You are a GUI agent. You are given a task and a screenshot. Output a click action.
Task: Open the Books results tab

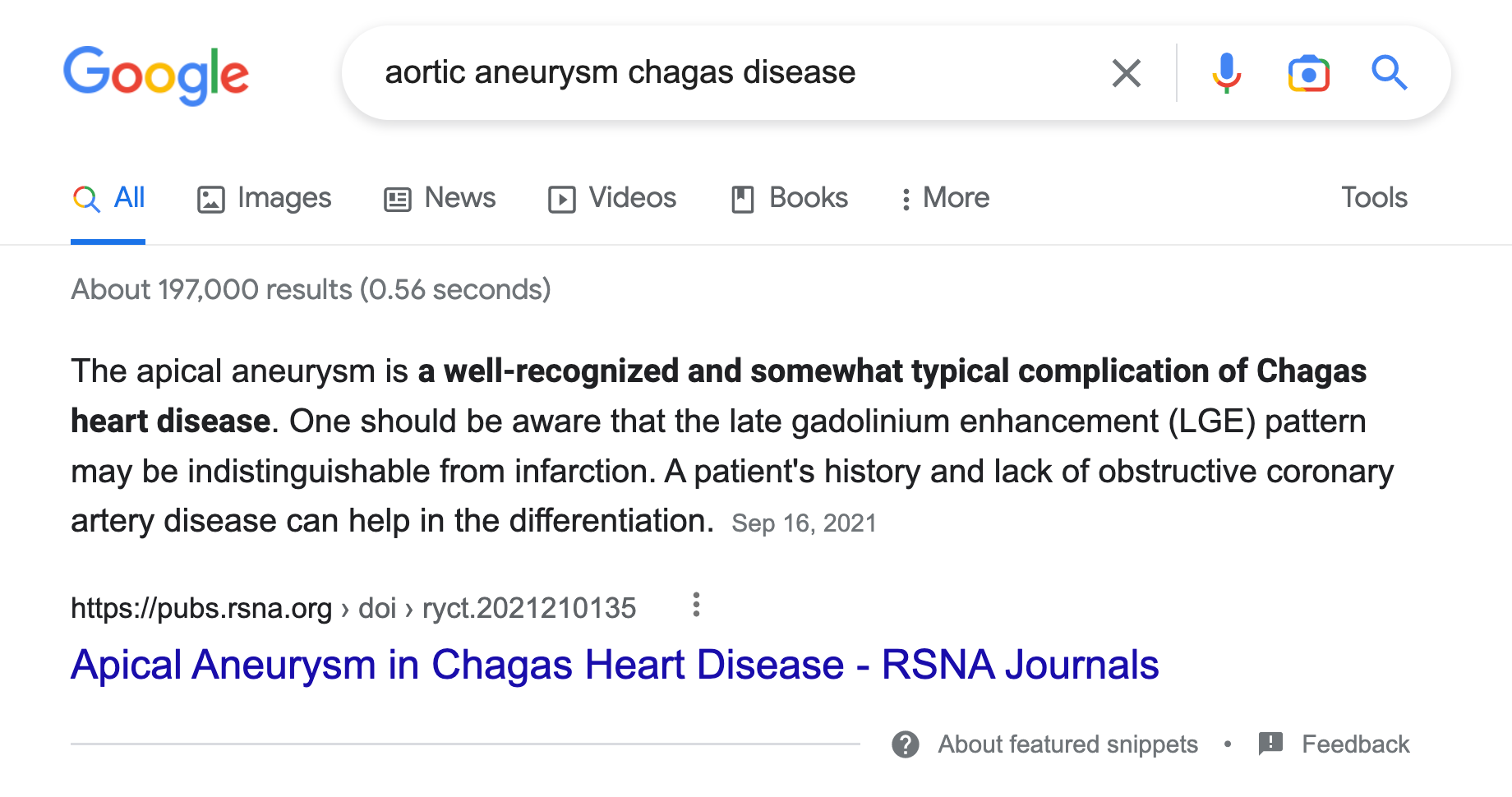coord(791,198)
